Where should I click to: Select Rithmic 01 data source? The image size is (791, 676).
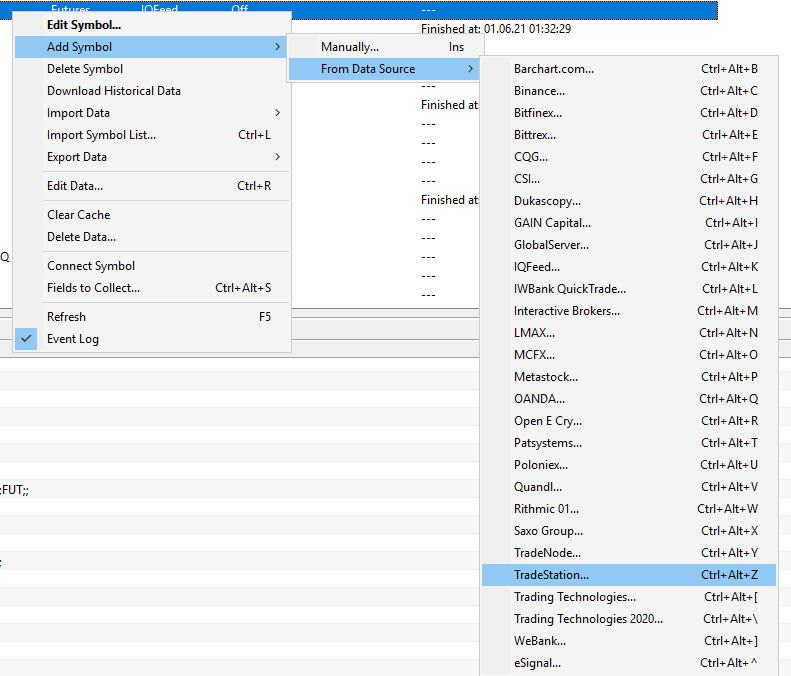coord(629,509)
